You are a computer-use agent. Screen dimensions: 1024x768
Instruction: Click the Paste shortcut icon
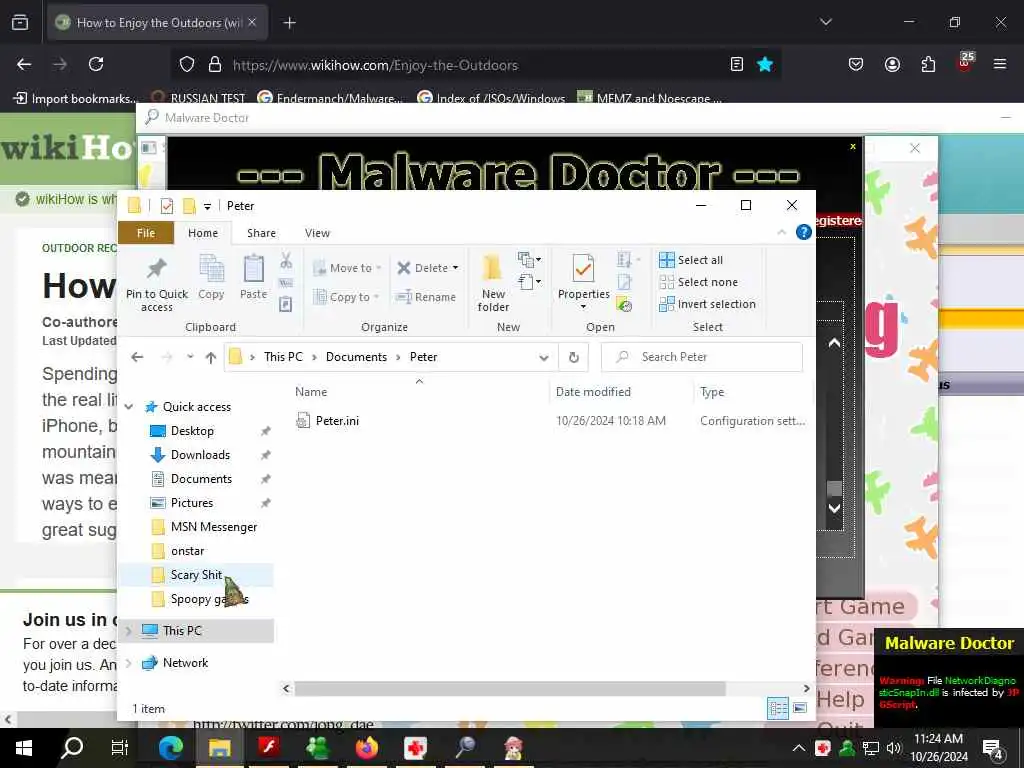tap(285, 304)
